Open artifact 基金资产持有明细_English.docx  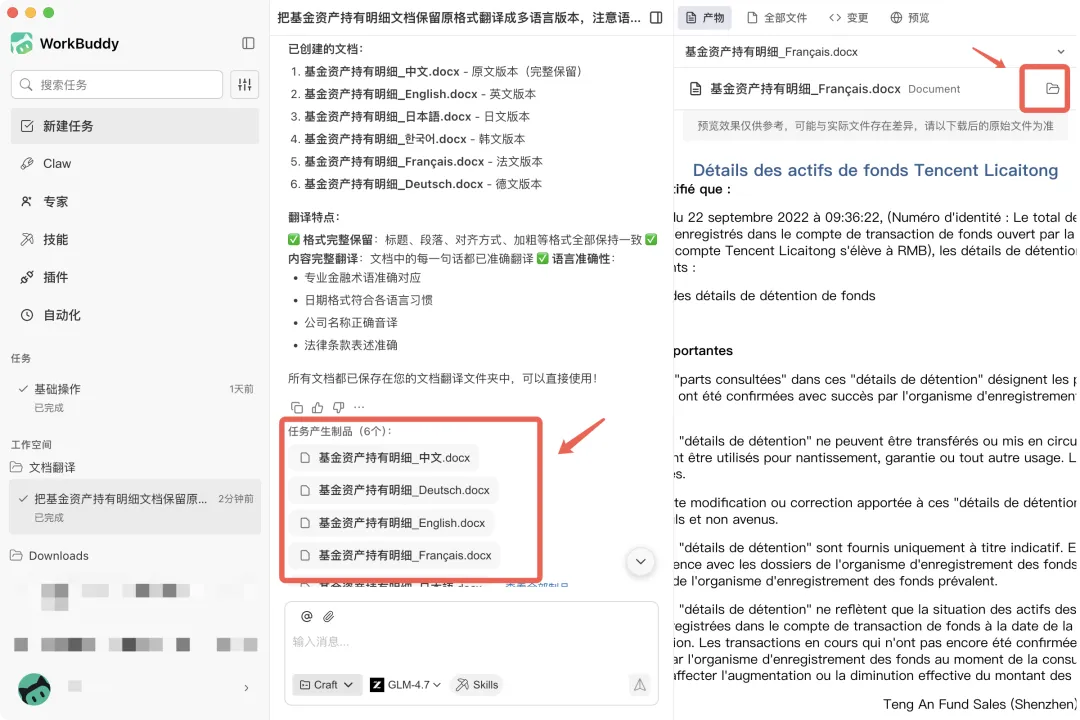pyautogui.click(x=393, y=523)
